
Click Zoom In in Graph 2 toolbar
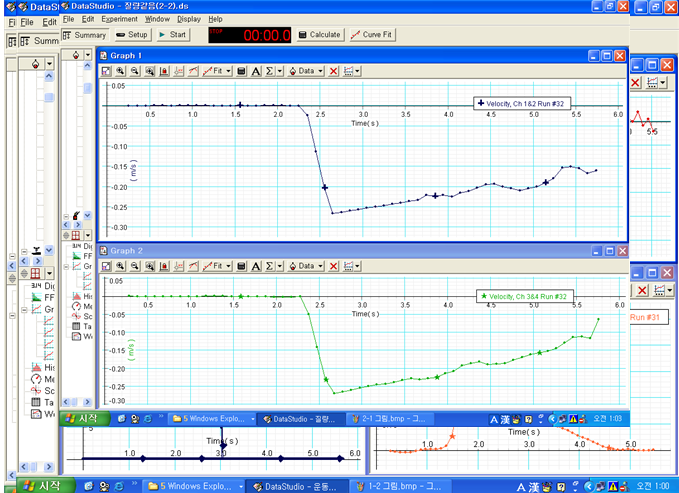pyautogui.click(x=120, y=266)
